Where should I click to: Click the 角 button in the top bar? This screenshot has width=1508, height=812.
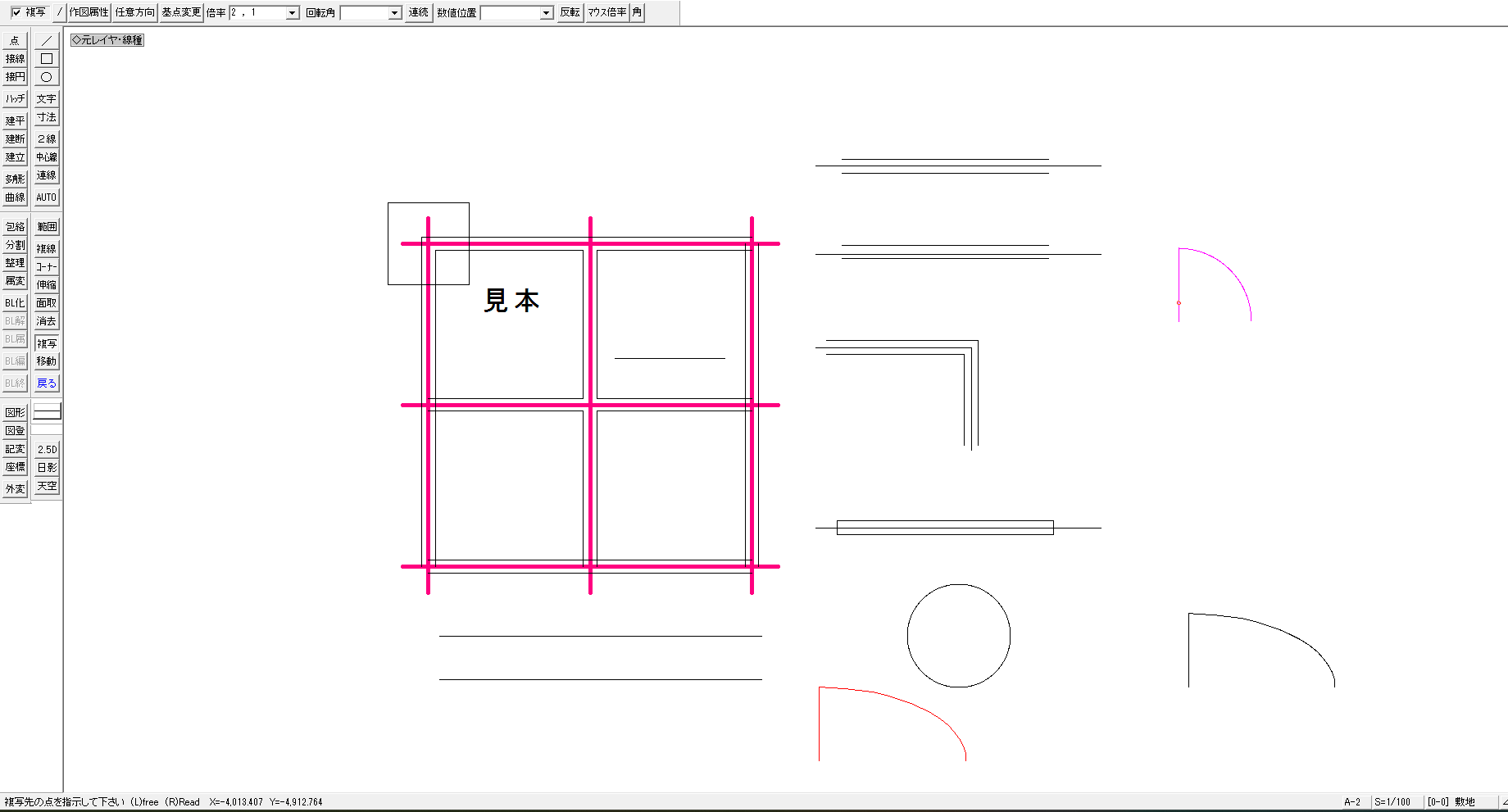click(x=637, y=12)
